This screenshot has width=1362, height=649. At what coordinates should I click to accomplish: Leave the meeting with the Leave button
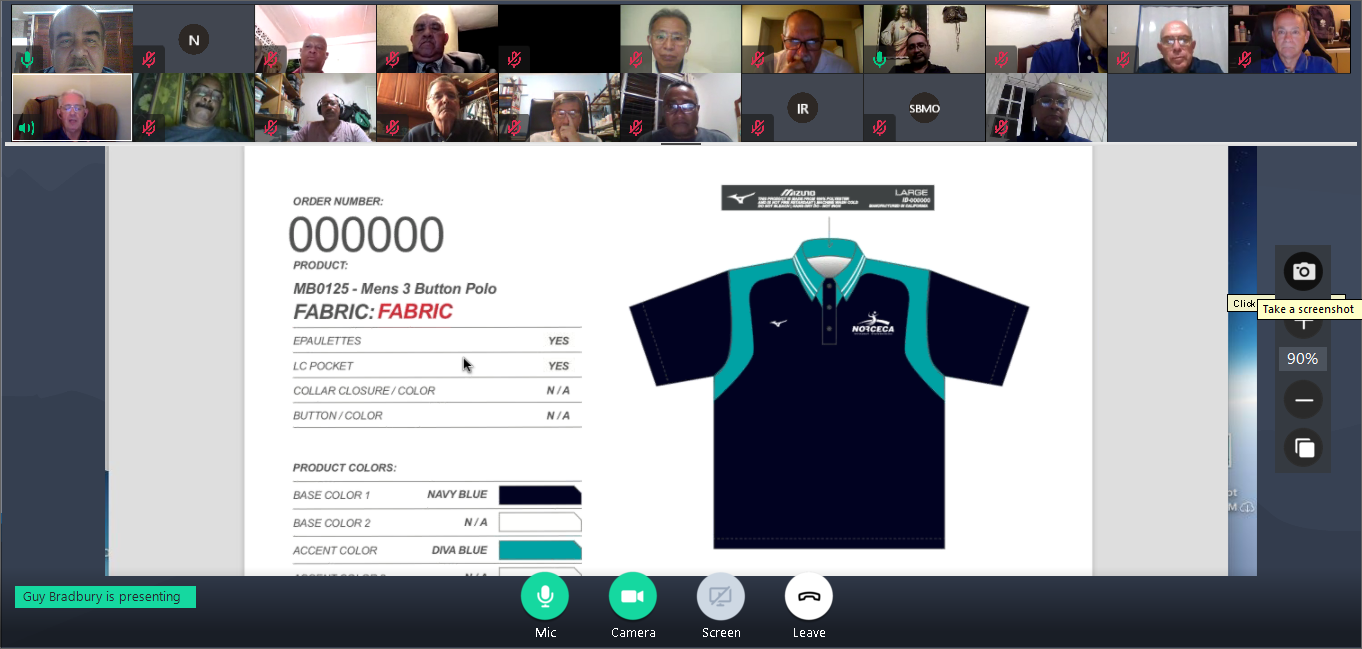[x=809, y=596]
